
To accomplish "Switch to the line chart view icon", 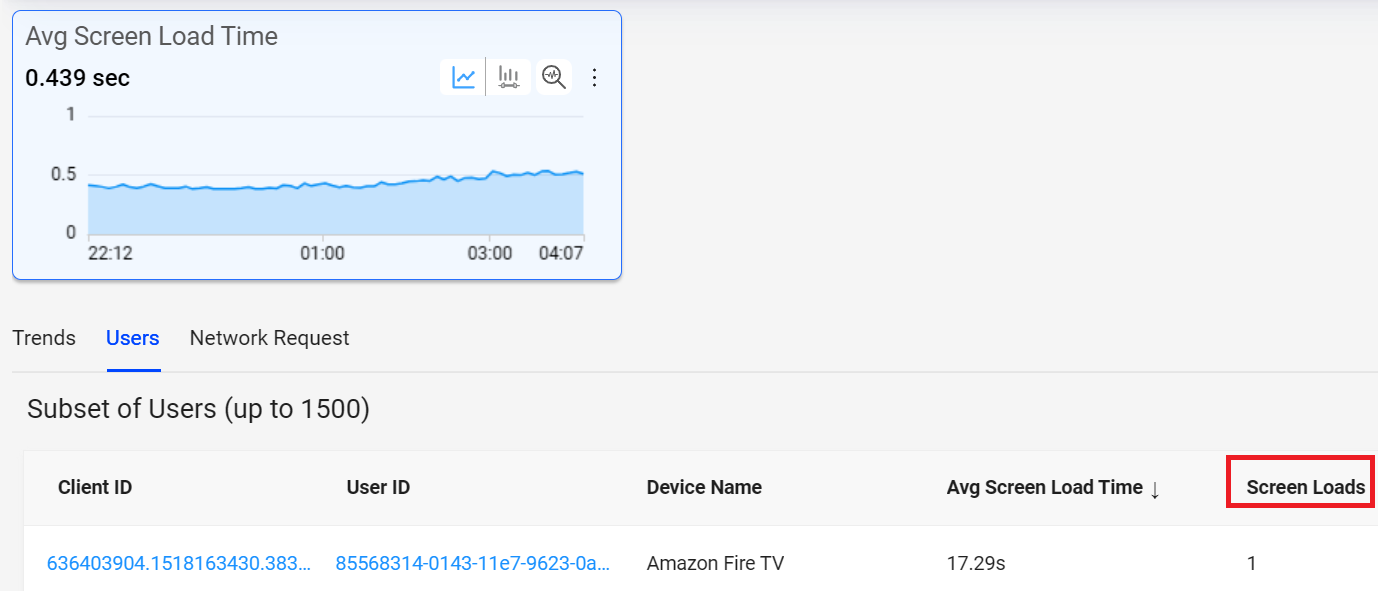I will 463,77.
